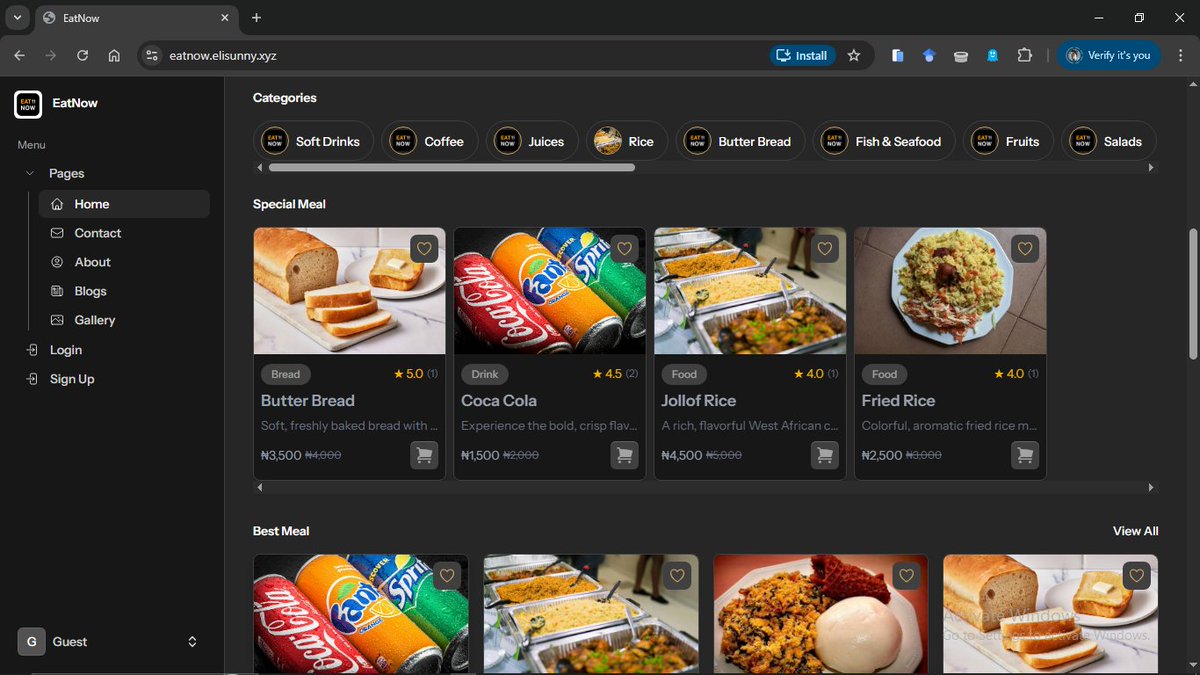Screen dimensions: 1200x675
Task: Click the categories horizontal scrollbar thumb
Action: [x=452, y=168]
